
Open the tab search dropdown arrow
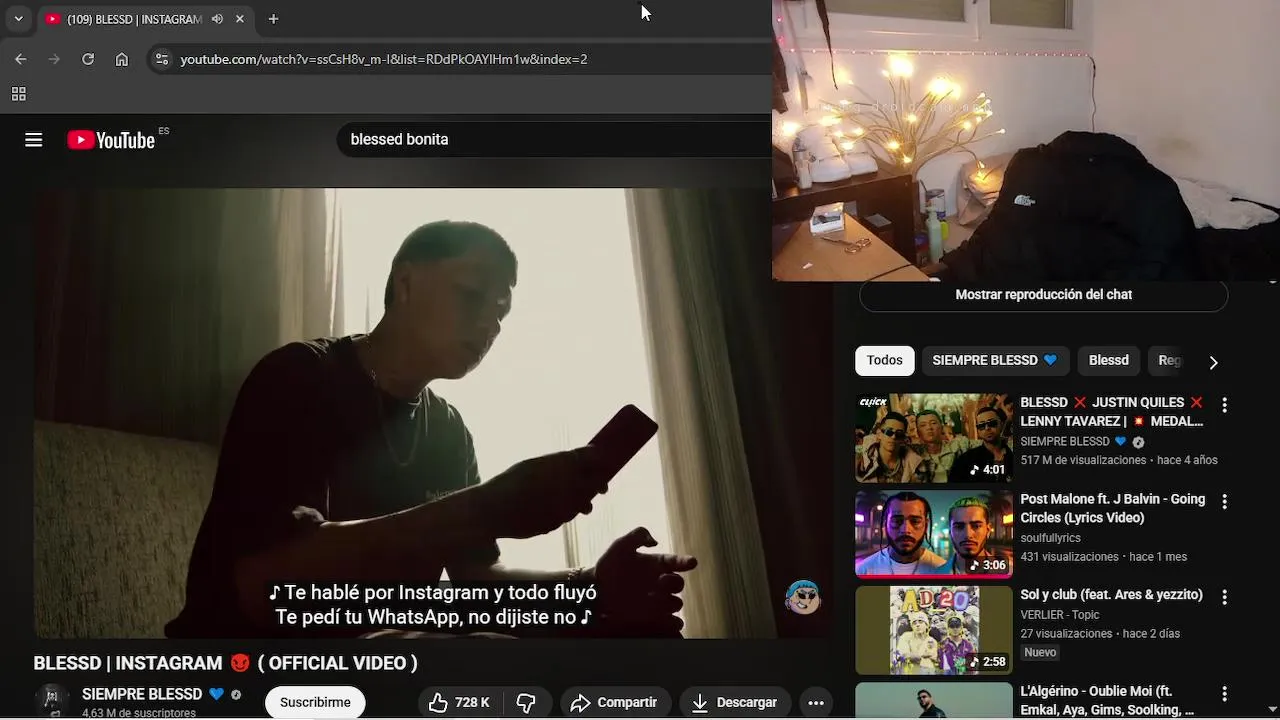(18, 19)
